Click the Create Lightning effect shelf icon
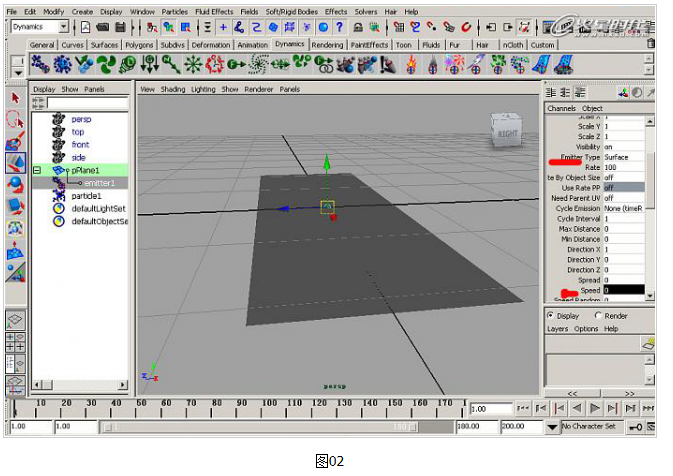The width and height of the screenshot is (673, 476). coord(476,64)
